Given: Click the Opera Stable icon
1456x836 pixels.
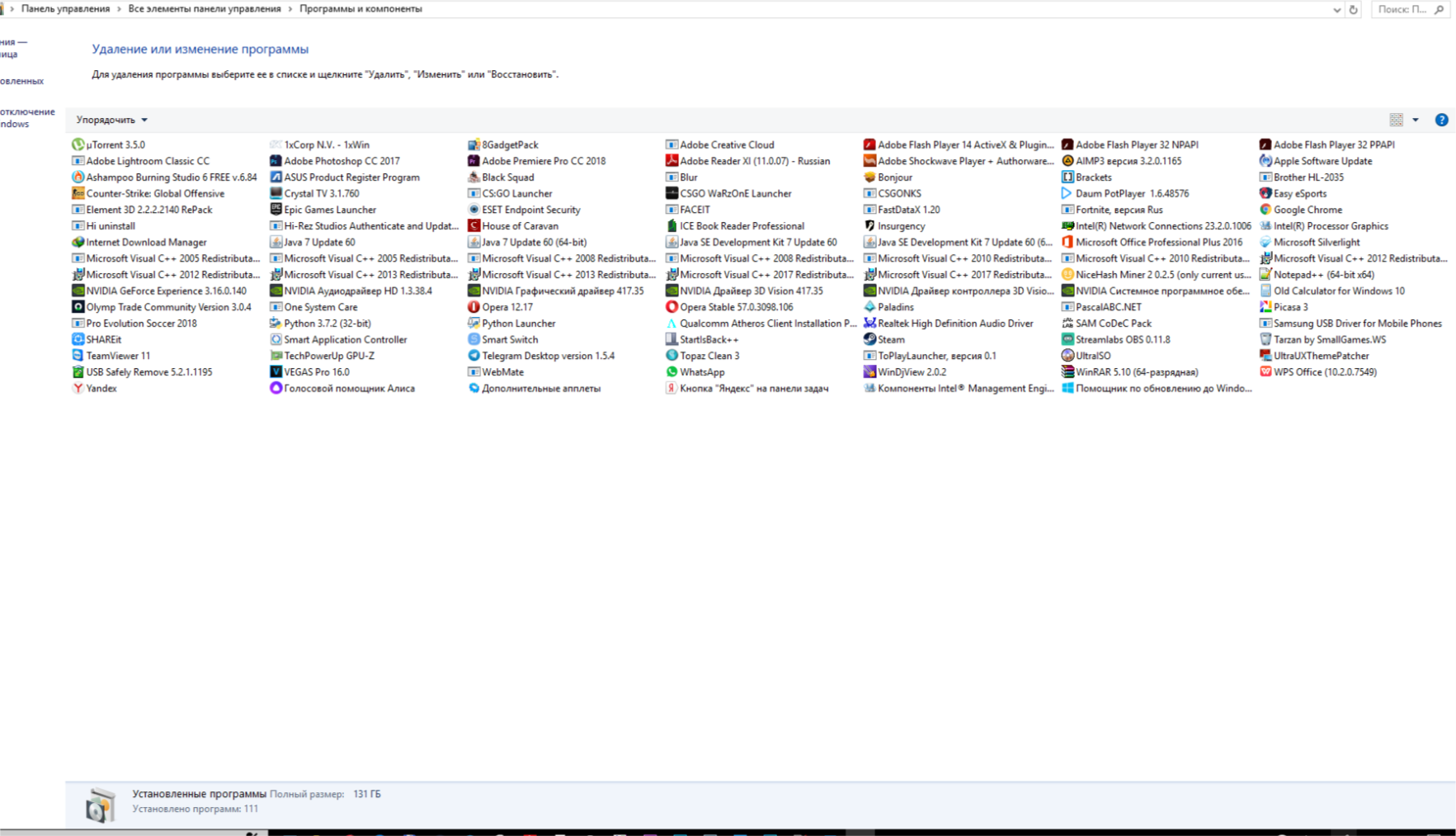Looking at the screenshot, I should coord(671,307).
